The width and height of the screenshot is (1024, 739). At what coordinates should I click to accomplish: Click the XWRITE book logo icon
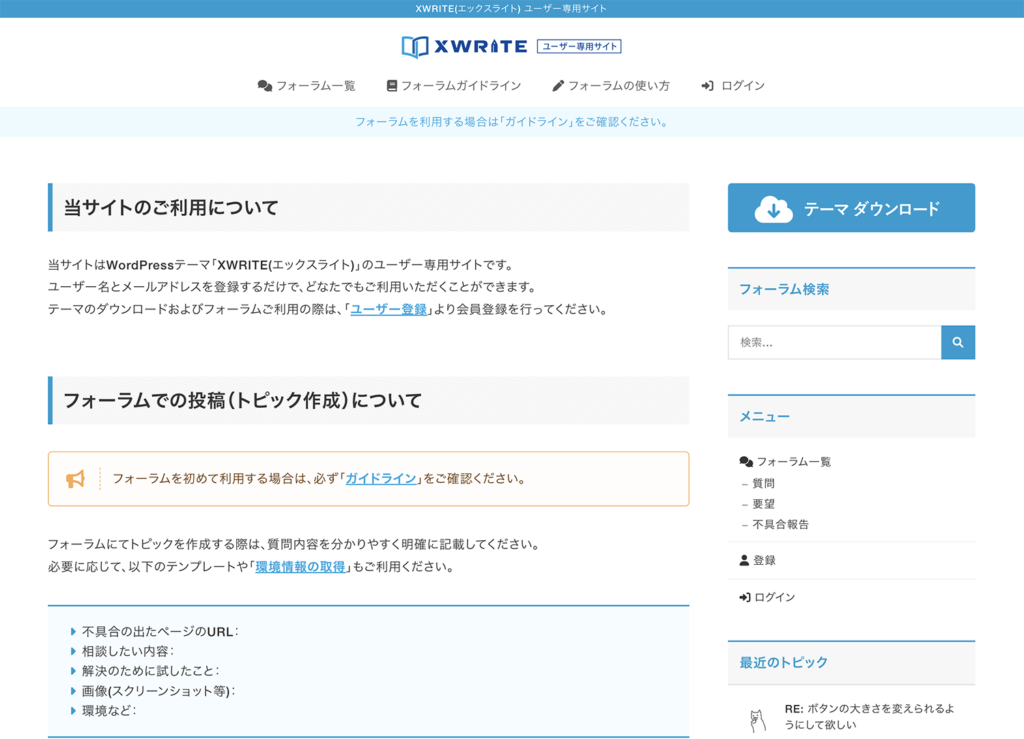(413, 45)
